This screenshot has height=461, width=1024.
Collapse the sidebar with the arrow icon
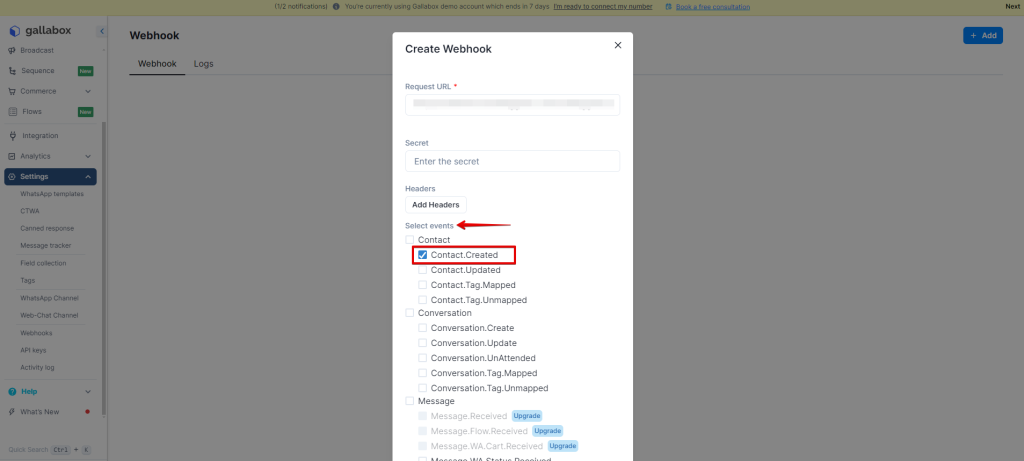[x=101, y=32]
